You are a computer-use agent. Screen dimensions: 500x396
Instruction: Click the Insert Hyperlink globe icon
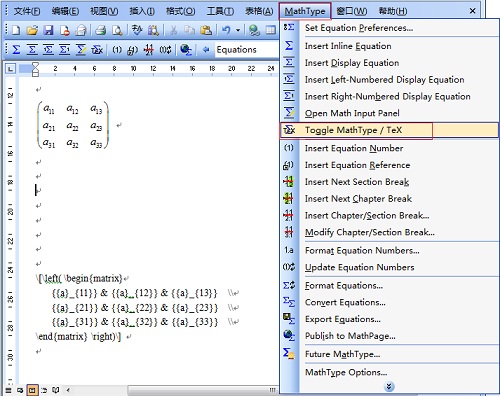pyautogui.click(x=255, y=31)
